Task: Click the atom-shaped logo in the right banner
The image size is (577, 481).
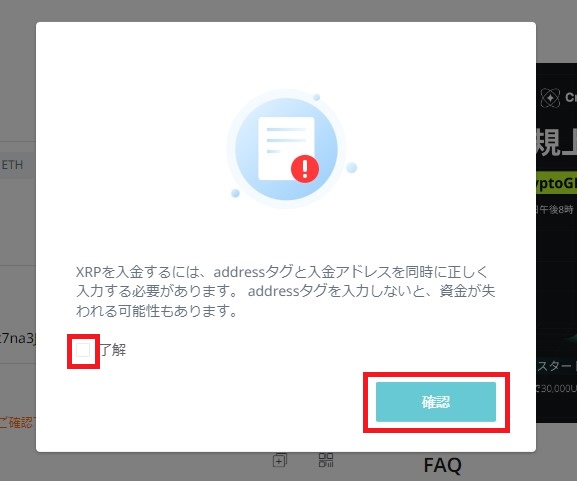Action: [550, 98]
